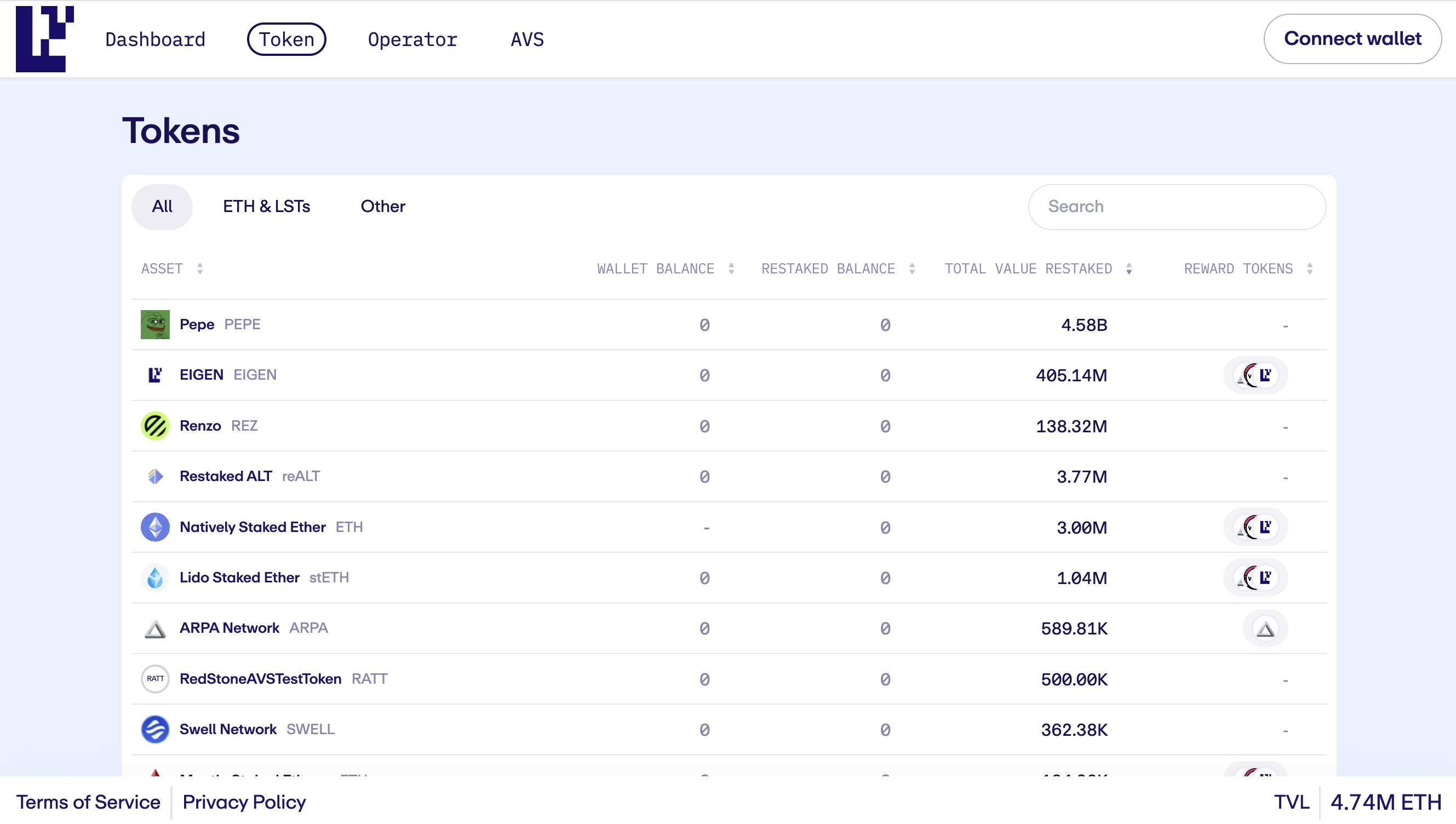Filter tokens by Other category
Viewport: 1456px width, 824px height.
383,207
